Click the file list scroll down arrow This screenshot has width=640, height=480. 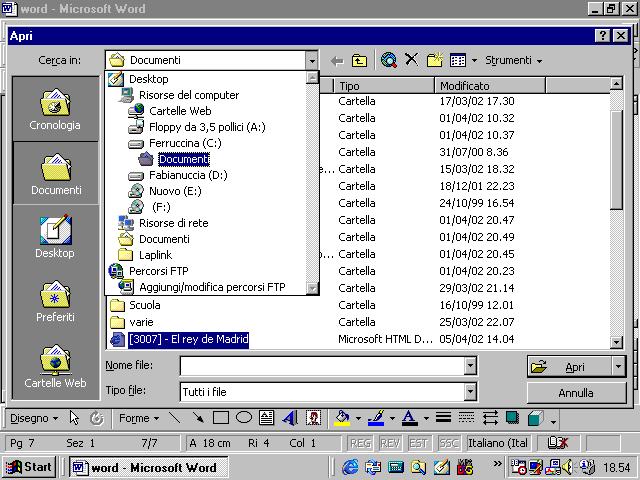tap(616, 342)
